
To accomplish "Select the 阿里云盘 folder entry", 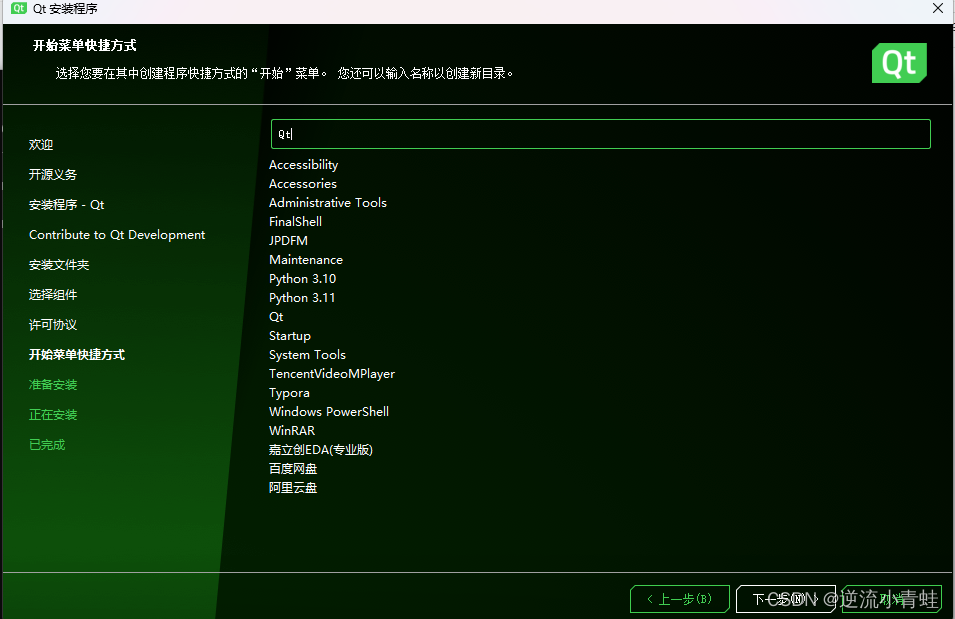I will (293, 487).
